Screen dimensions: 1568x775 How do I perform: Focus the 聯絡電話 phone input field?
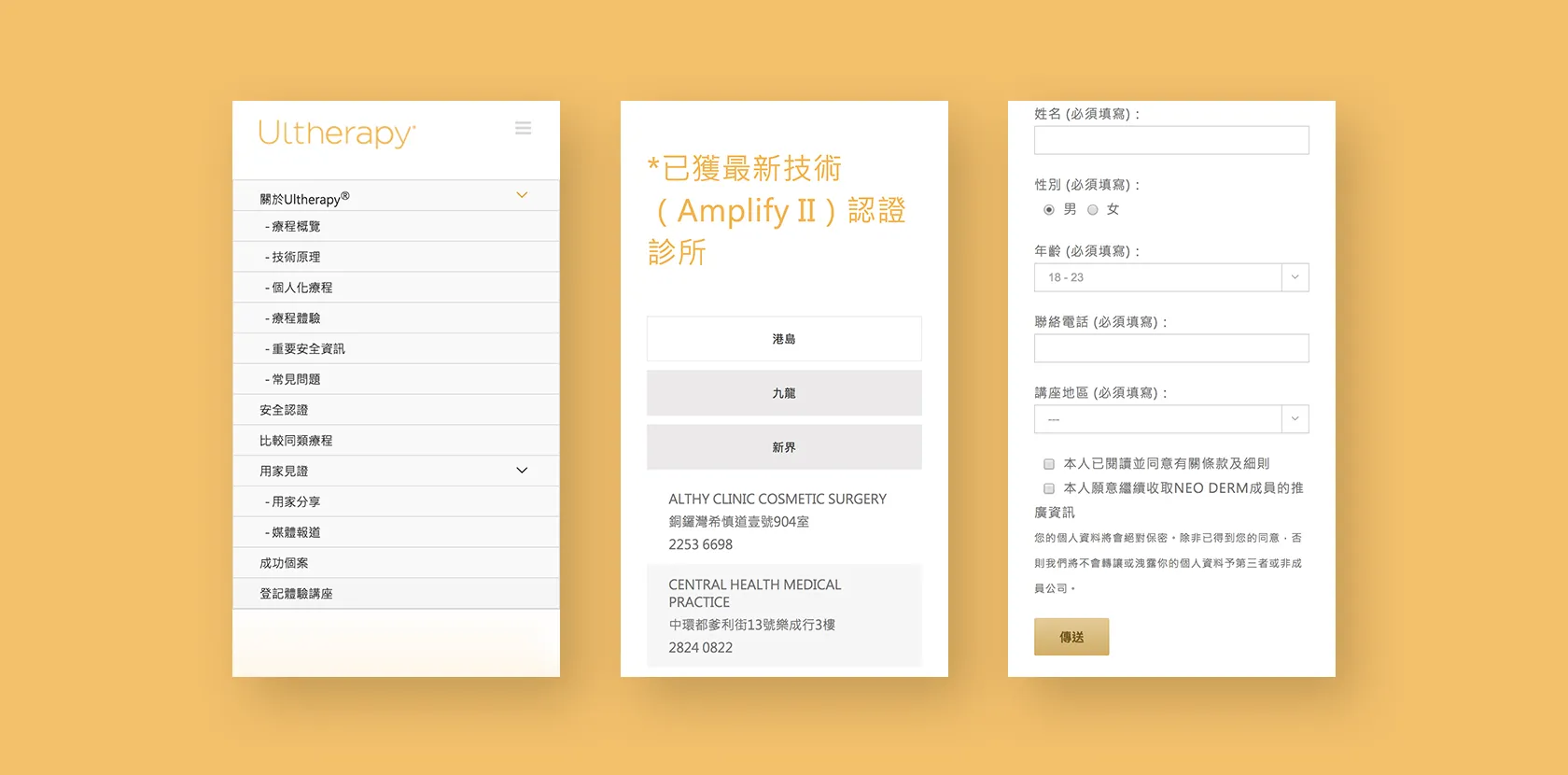1171,348
